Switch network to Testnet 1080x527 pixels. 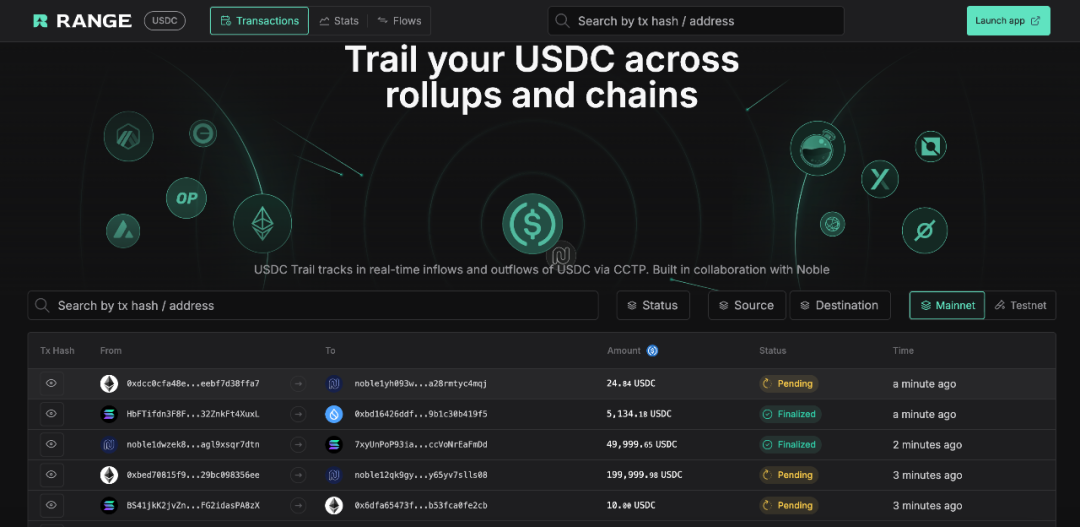(x=1020, y=306)
